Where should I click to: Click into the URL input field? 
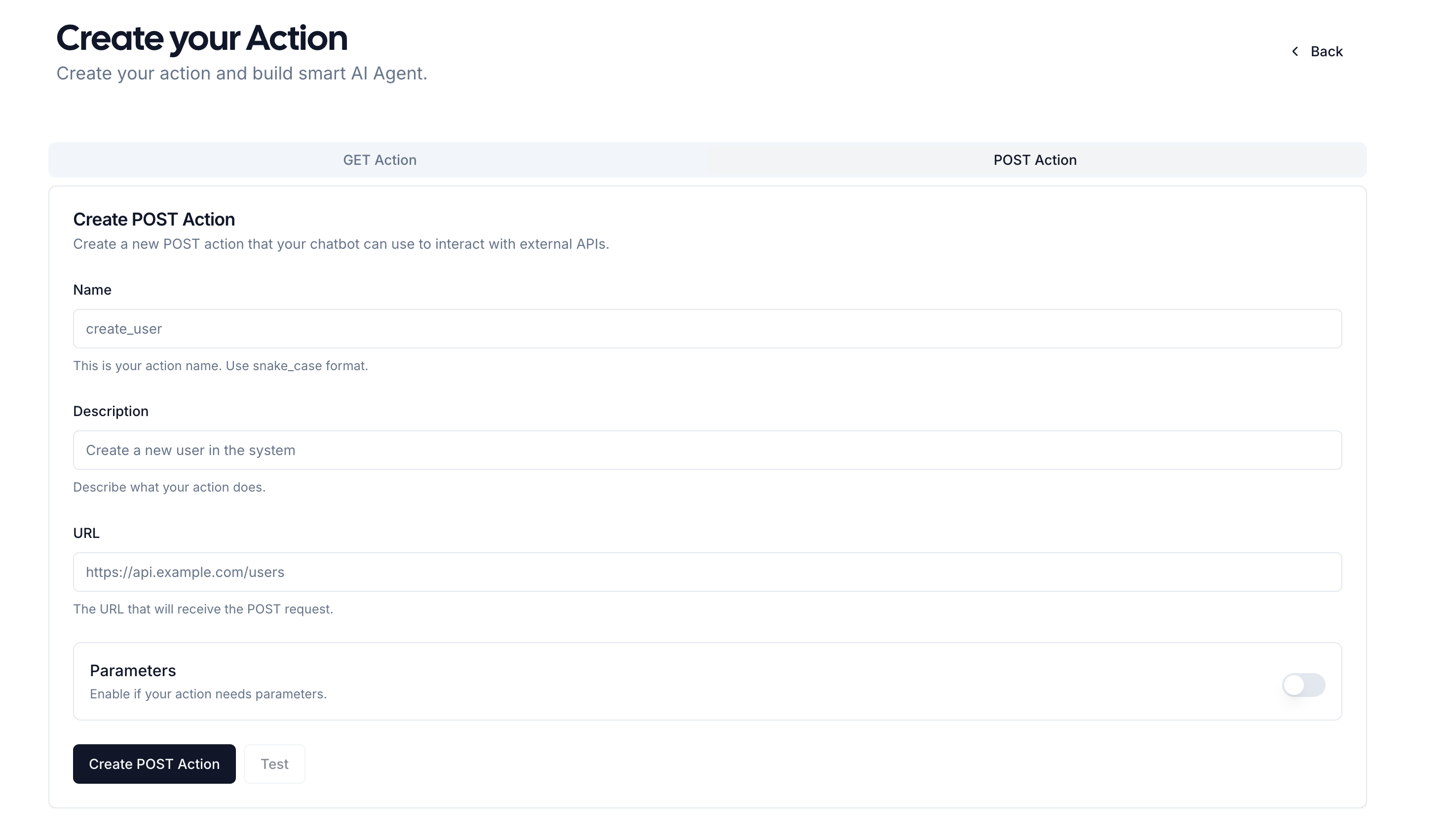[707, 572]
